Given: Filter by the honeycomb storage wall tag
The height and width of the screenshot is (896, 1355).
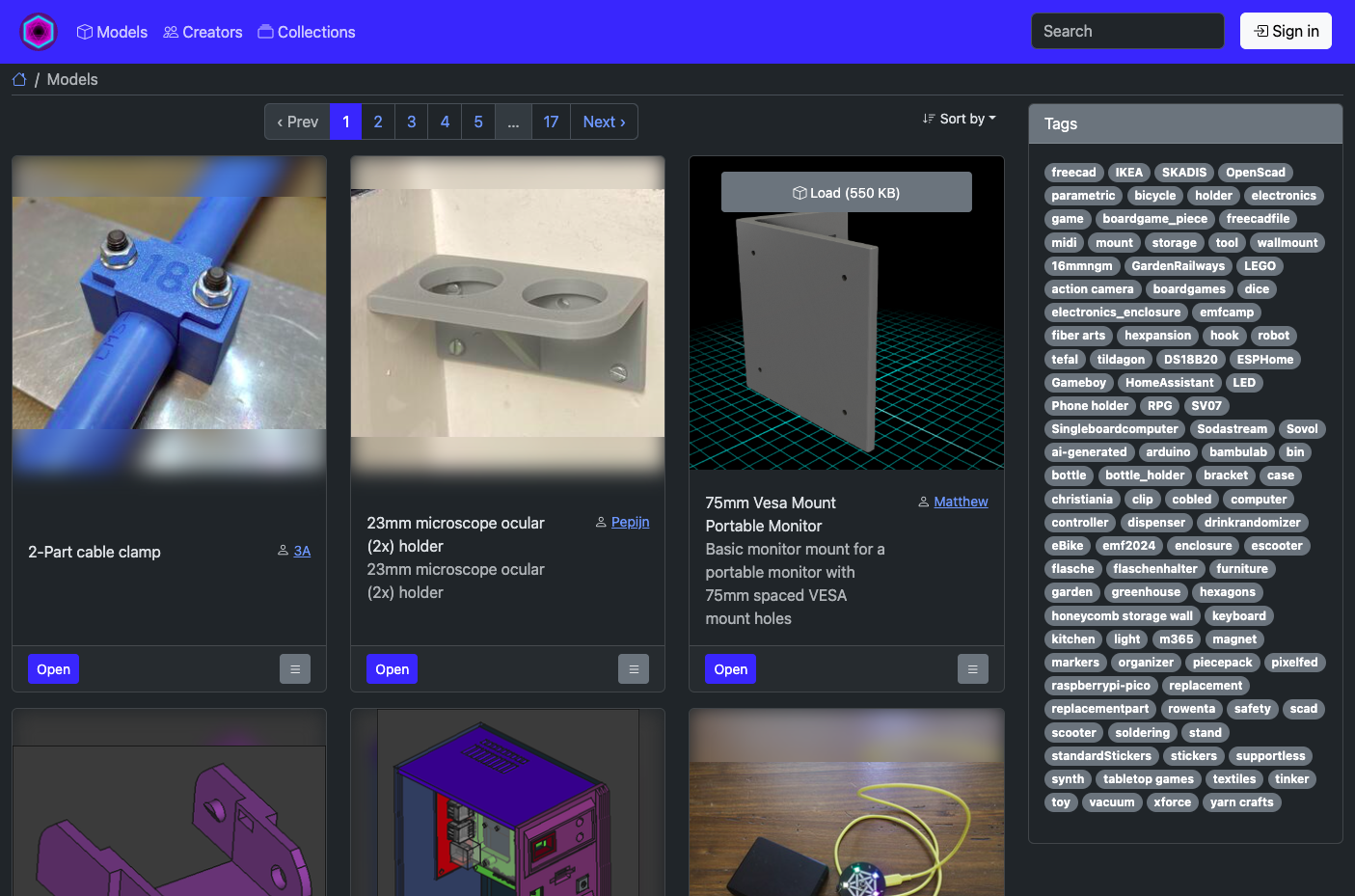Looking at the screenshot, I should [1122, 616].
